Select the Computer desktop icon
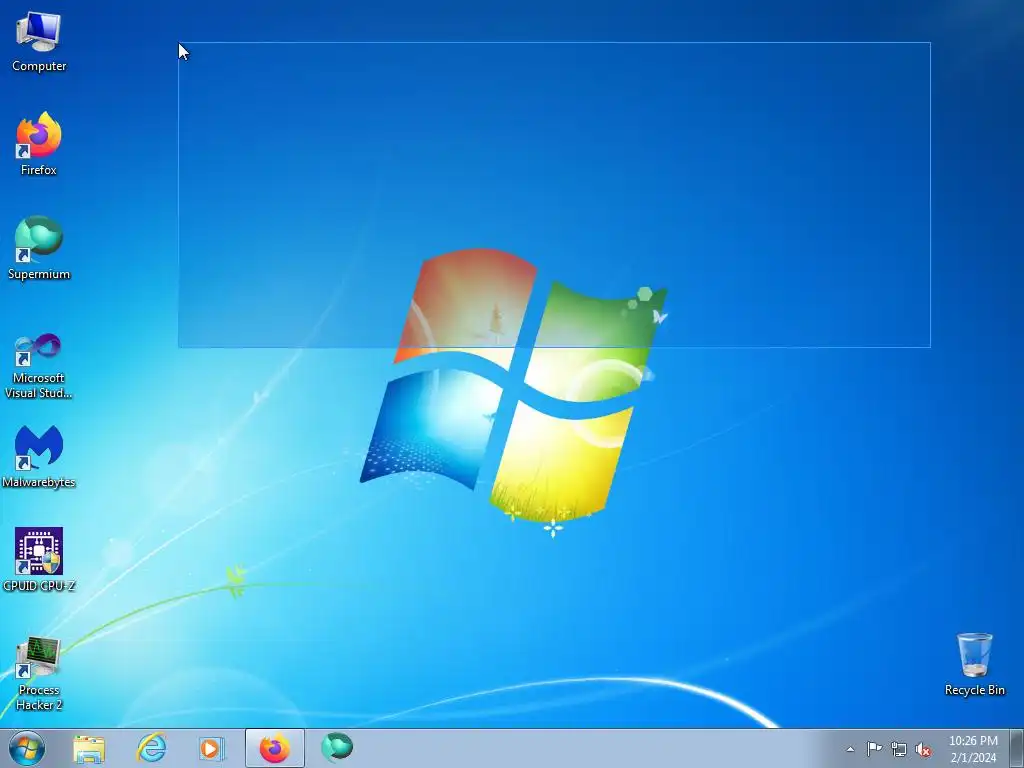 (x=39, y=42)
